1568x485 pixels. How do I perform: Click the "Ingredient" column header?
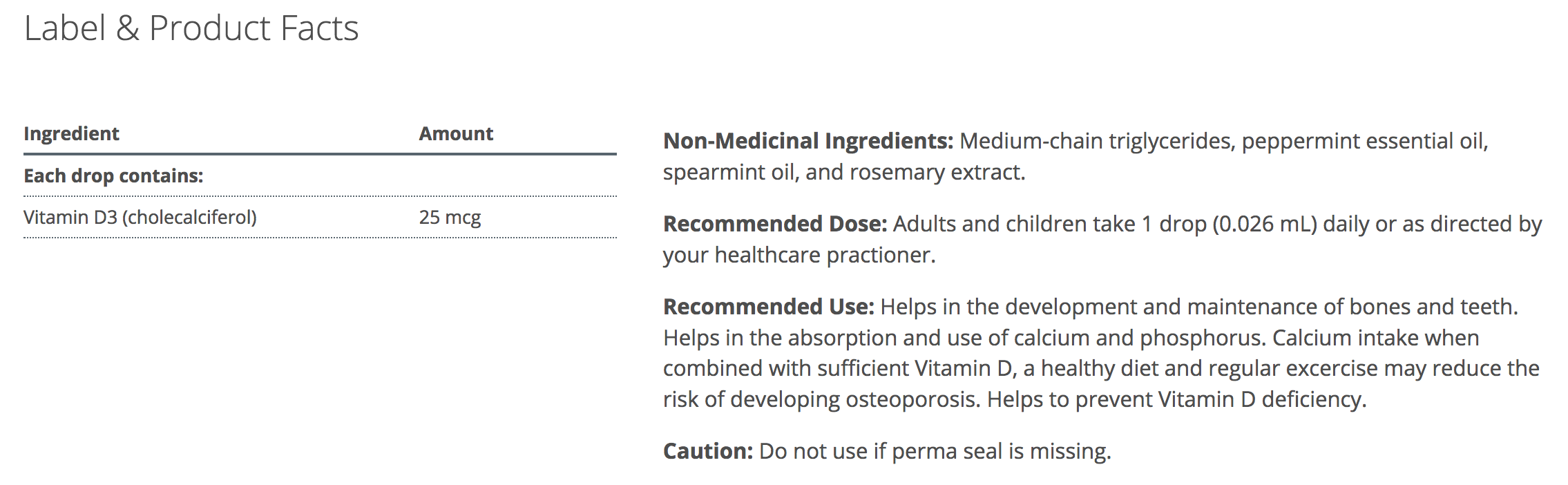[x=71, y=133]
